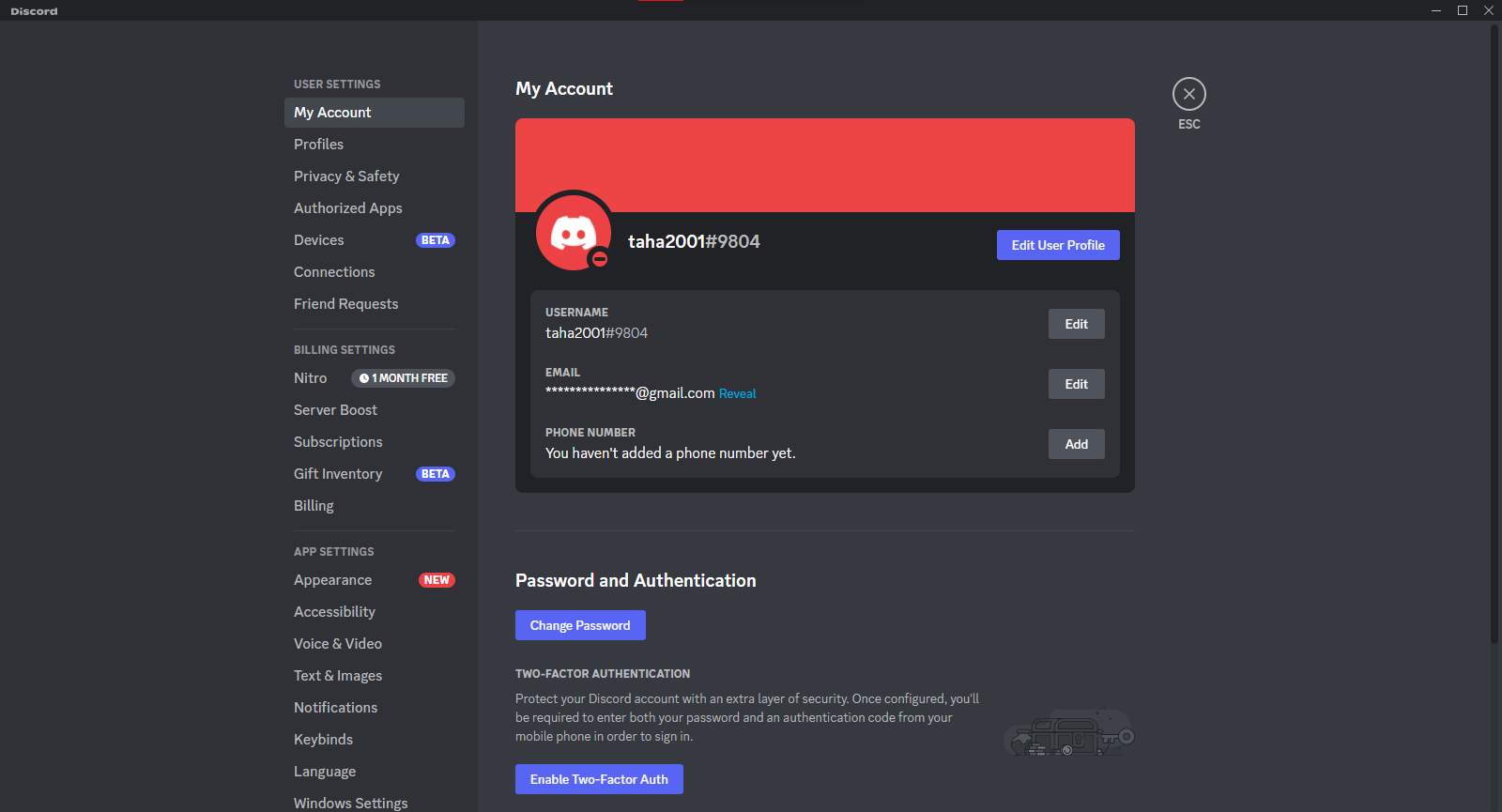1502x812 pixels.
Task: Reveal the hidden email address
Action: (737, 394)
